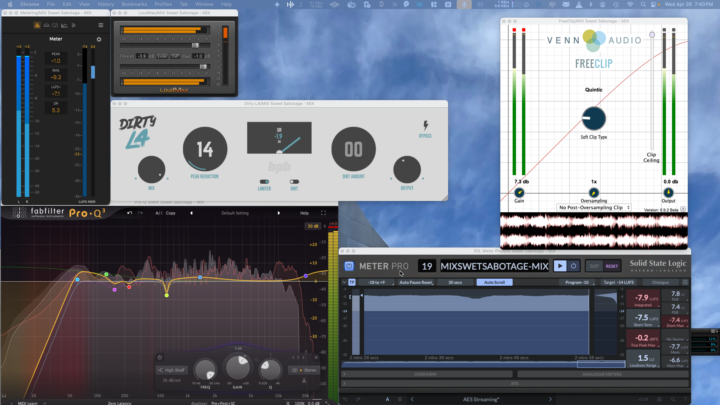This screenshot has width=720, height=405.
Task: Click the Dirt Amount dial in Dirty LA
Action: (354, 149)
